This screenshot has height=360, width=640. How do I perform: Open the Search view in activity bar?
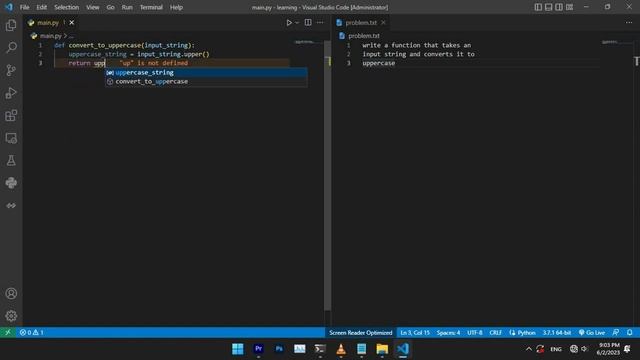point(11,48)
